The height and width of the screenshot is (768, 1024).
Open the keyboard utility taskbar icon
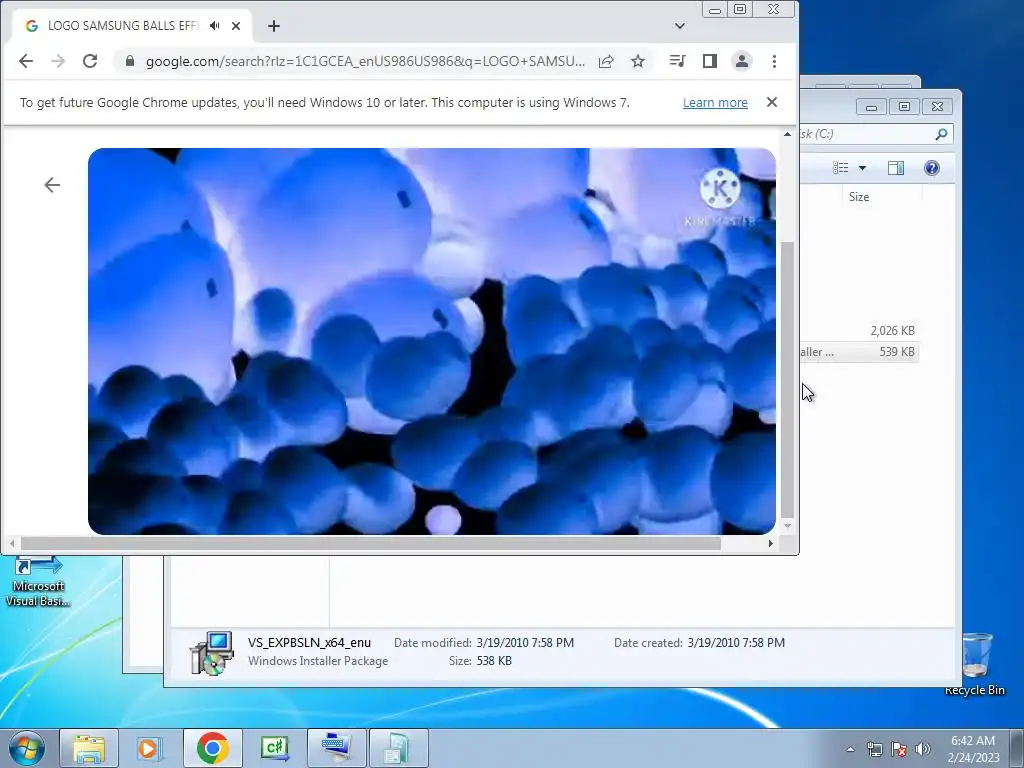337,748
